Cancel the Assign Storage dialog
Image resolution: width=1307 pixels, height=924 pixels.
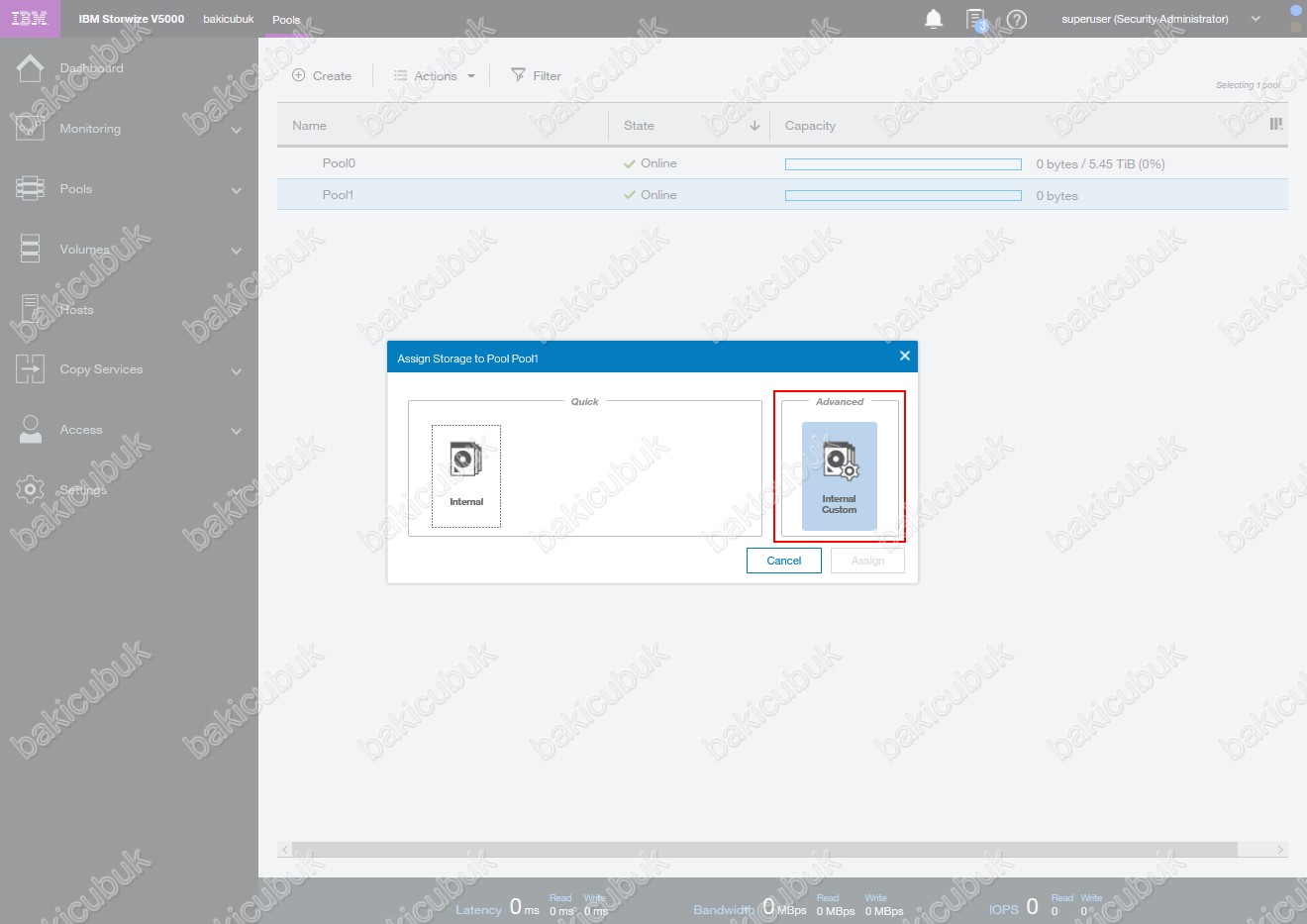click(x=783, y=561)
